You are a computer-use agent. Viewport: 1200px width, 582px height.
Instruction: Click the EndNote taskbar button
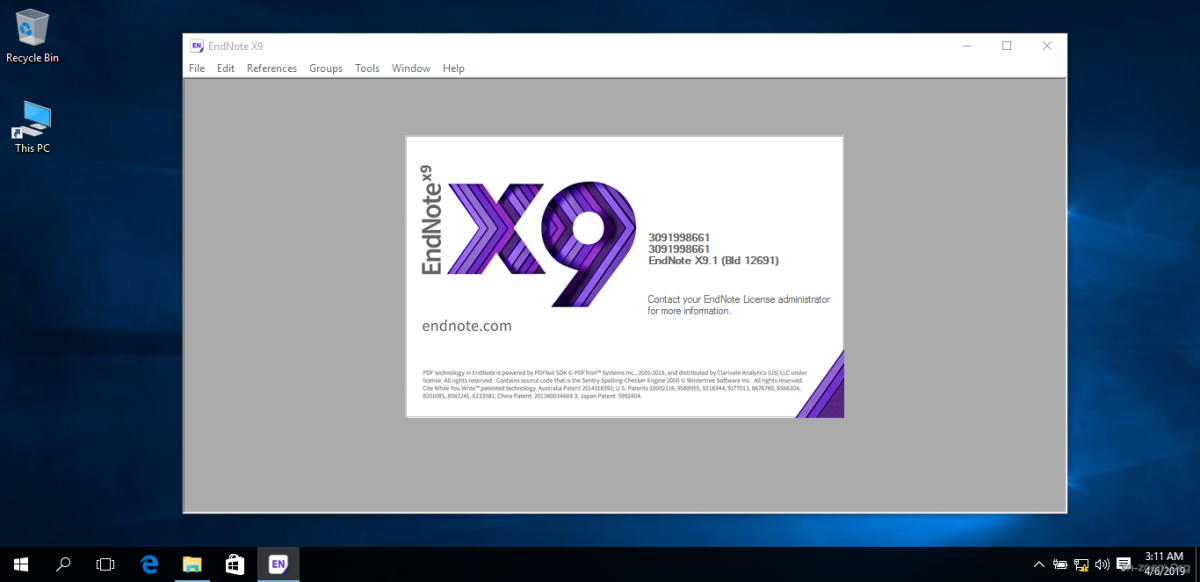pos(278,564)
